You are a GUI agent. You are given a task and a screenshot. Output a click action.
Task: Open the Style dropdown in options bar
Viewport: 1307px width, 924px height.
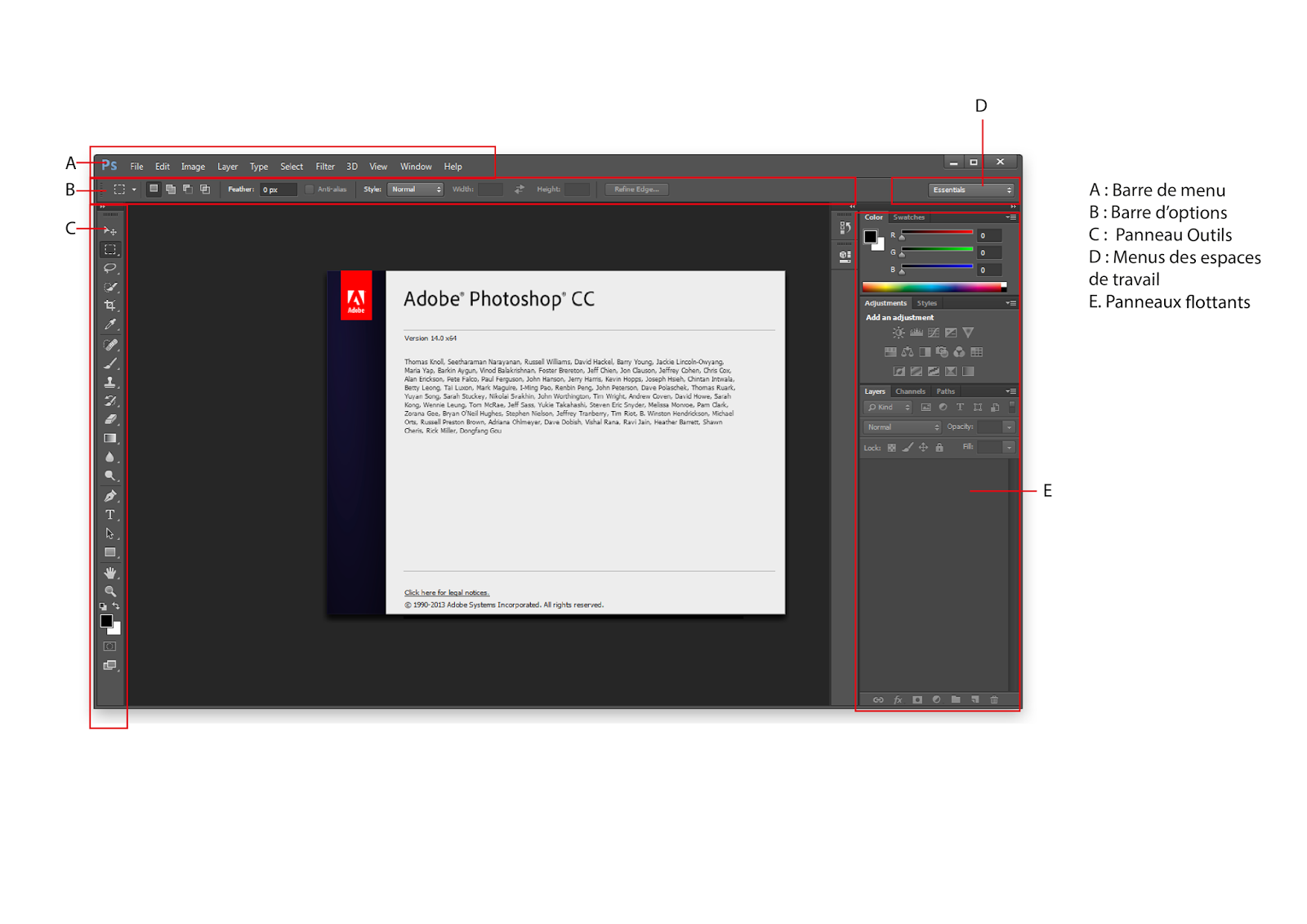click(x=414, y=189)
